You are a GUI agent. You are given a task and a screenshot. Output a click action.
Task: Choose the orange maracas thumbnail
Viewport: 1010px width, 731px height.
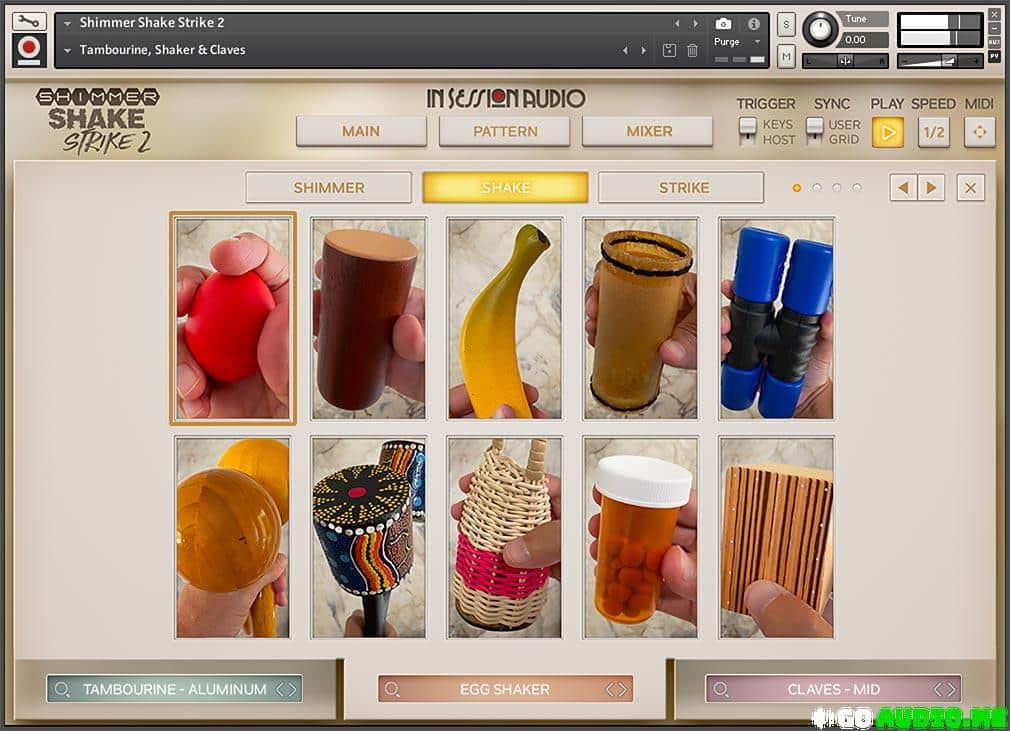[233, 538]
